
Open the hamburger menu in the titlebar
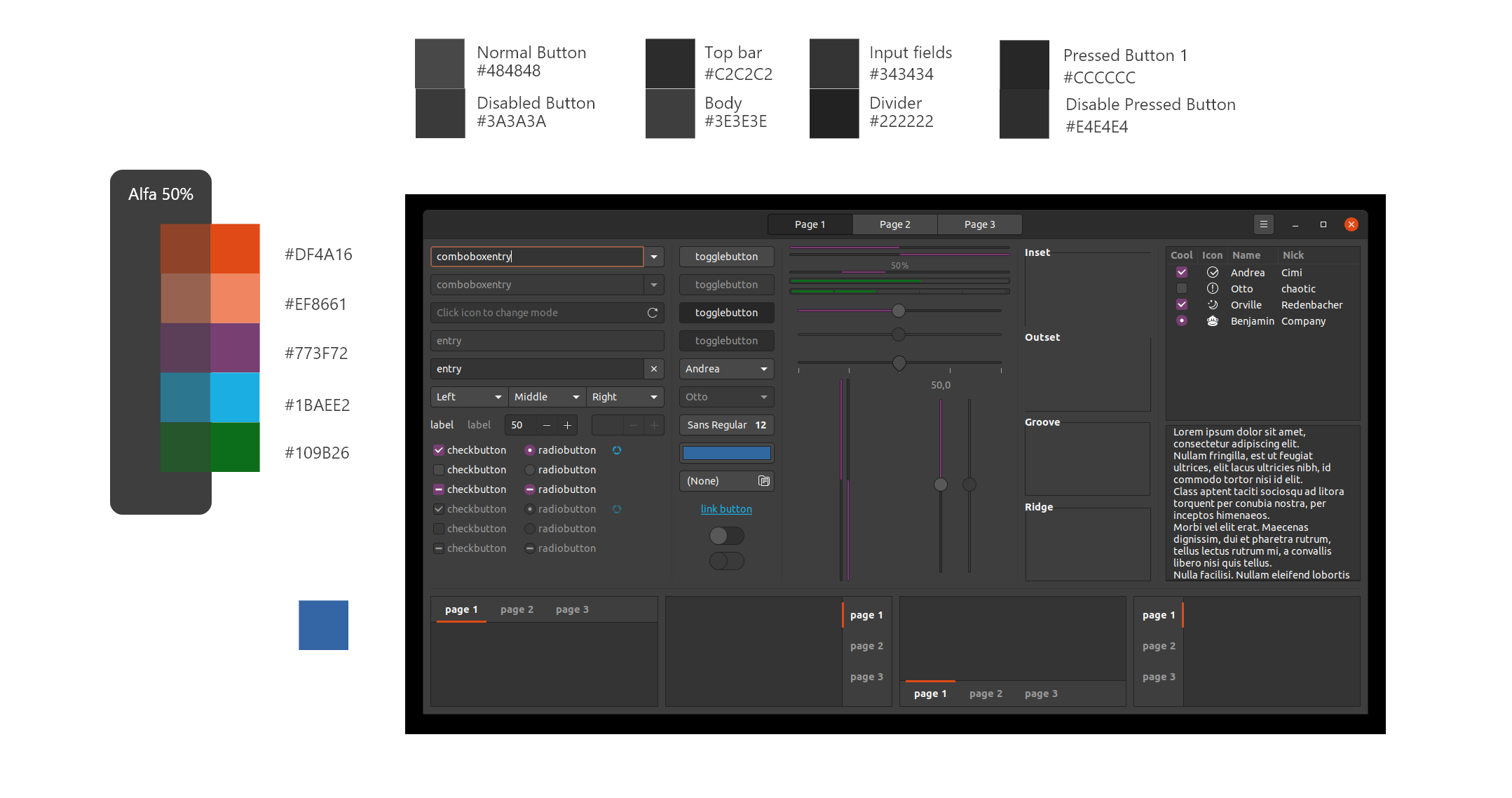click(x=1264, y=224)
